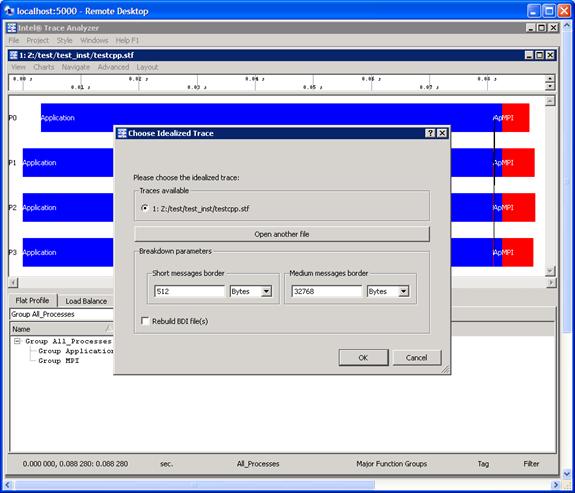Click the time range 0.000 000, 0.088 280 text
The width and height of the screenshot is (575, 493).
point(75,464)
